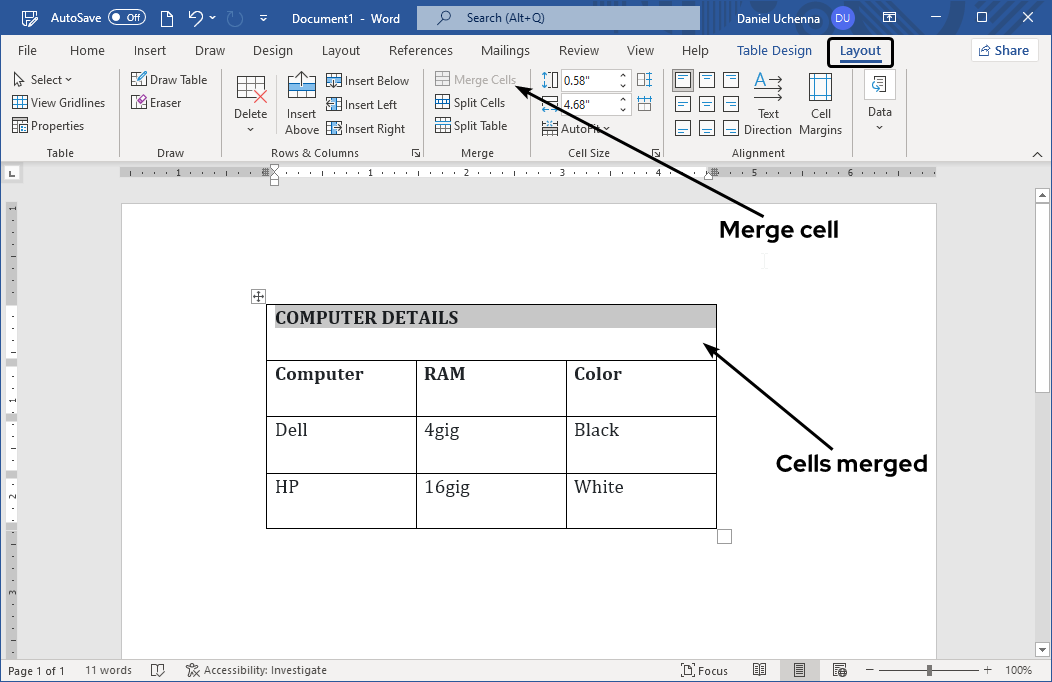Image resolution: width=1052 pixels, height=682 pixels.
Task: Run the Accessibility: Investigate check
Action: (258, 670)
